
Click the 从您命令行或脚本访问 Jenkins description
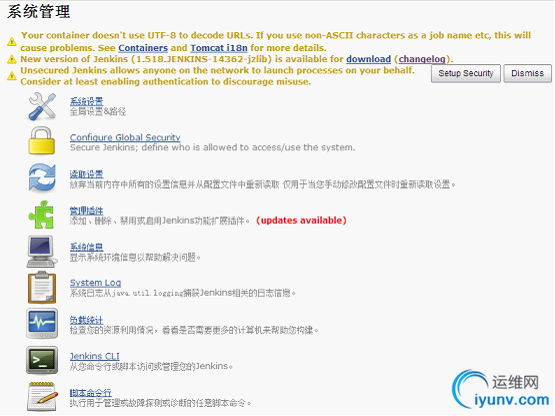coord(151,366)
